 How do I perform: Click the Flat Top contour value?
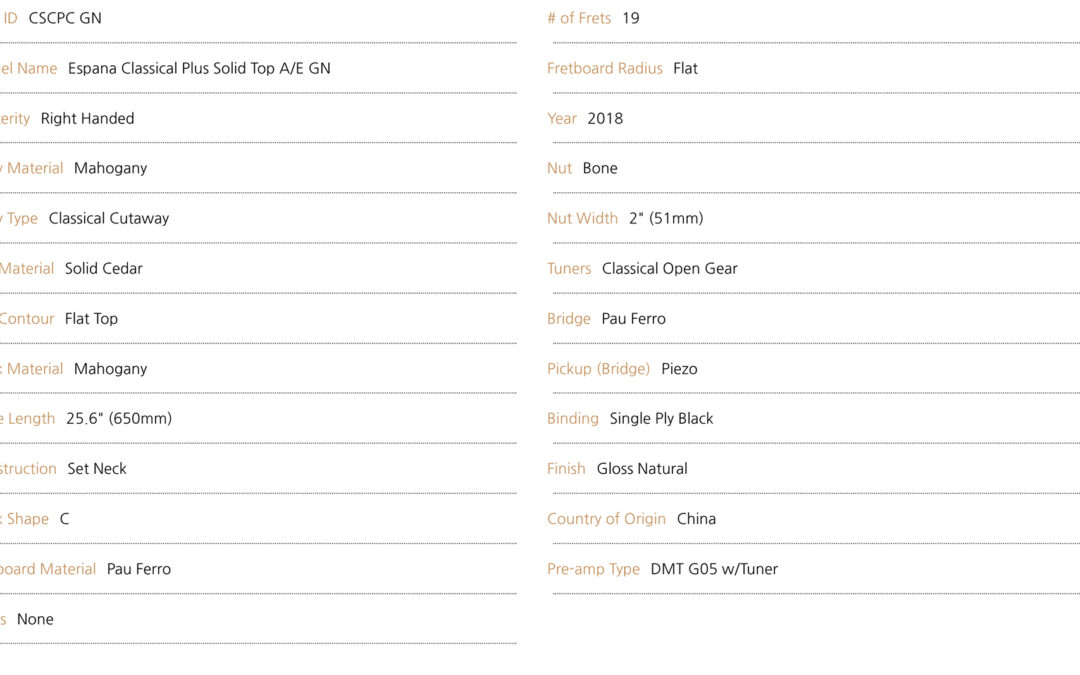91,319
